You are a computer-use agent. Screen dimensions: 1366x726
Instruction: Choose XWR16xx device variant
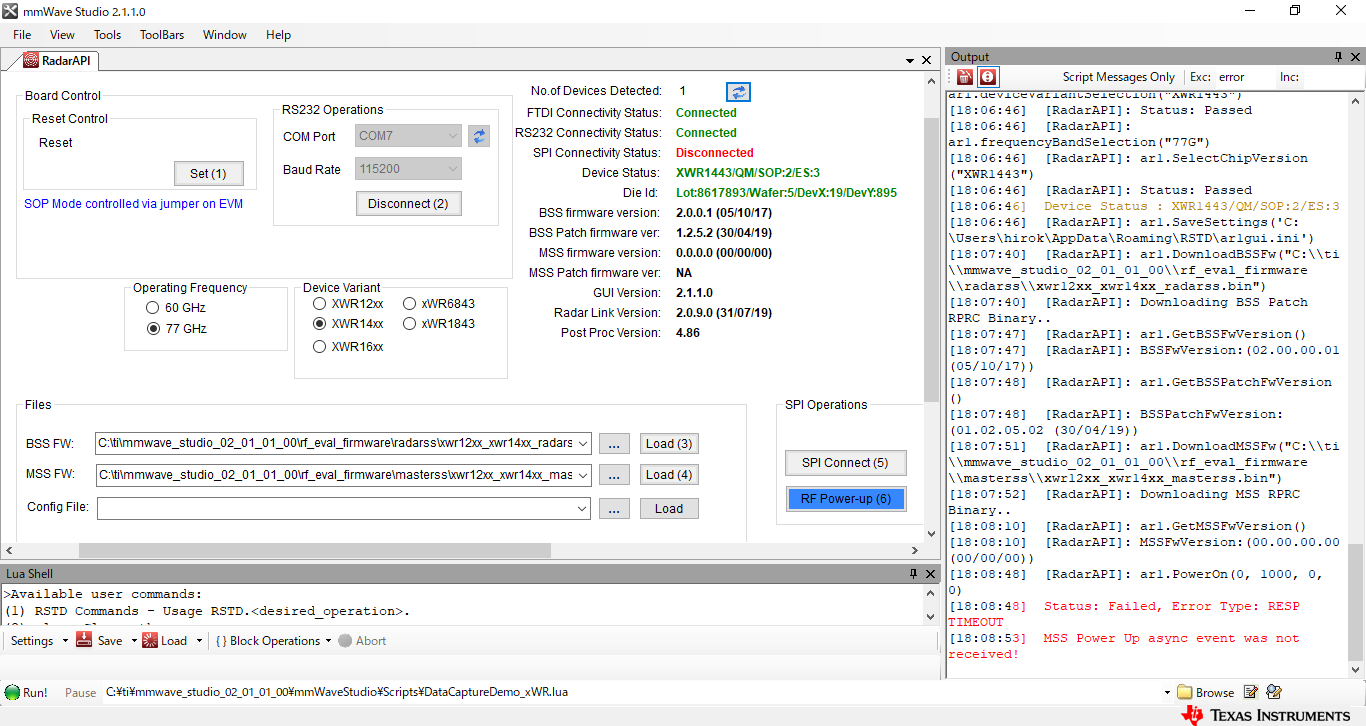(x=319, y=347)
